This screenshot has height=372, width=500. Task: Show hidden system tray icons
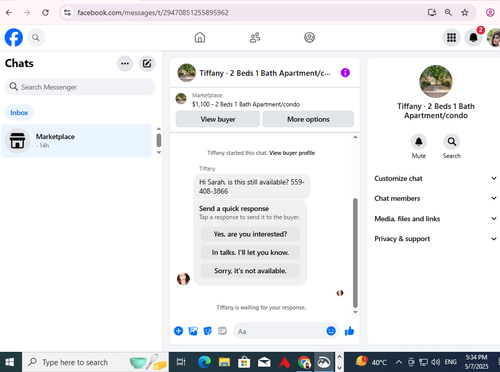pyautogui.click(x=399, y=362)
